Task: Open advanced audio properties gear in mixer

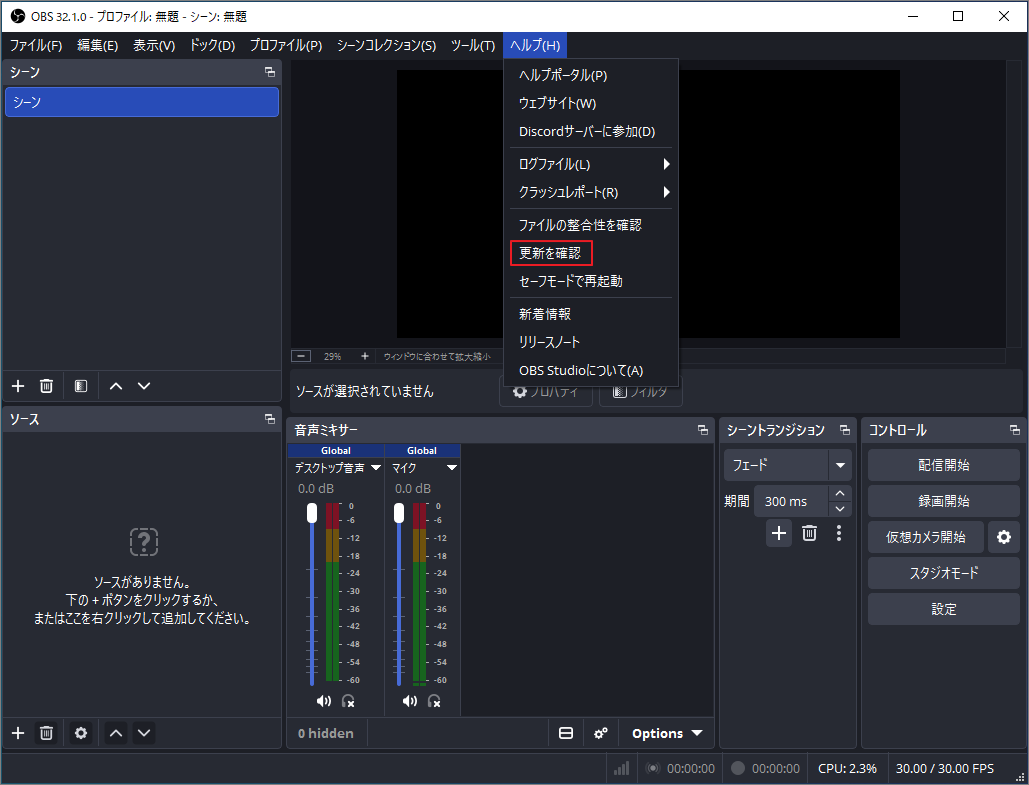Action: point(600,733)
